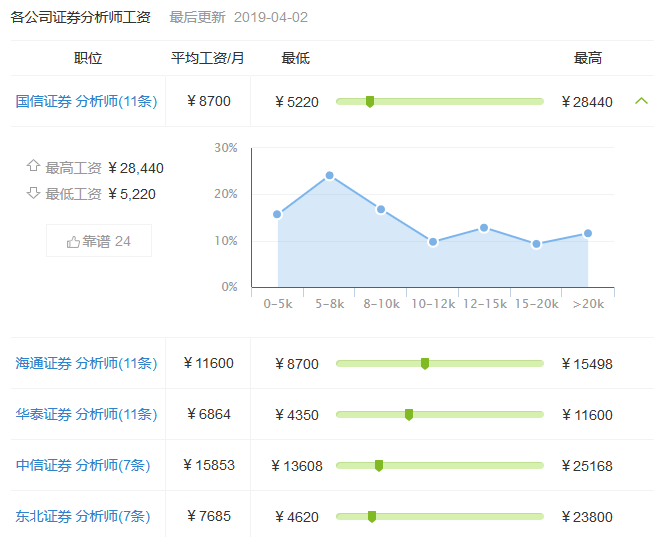Click the up-arrow icon beside 最高工资

coord(33,167)
